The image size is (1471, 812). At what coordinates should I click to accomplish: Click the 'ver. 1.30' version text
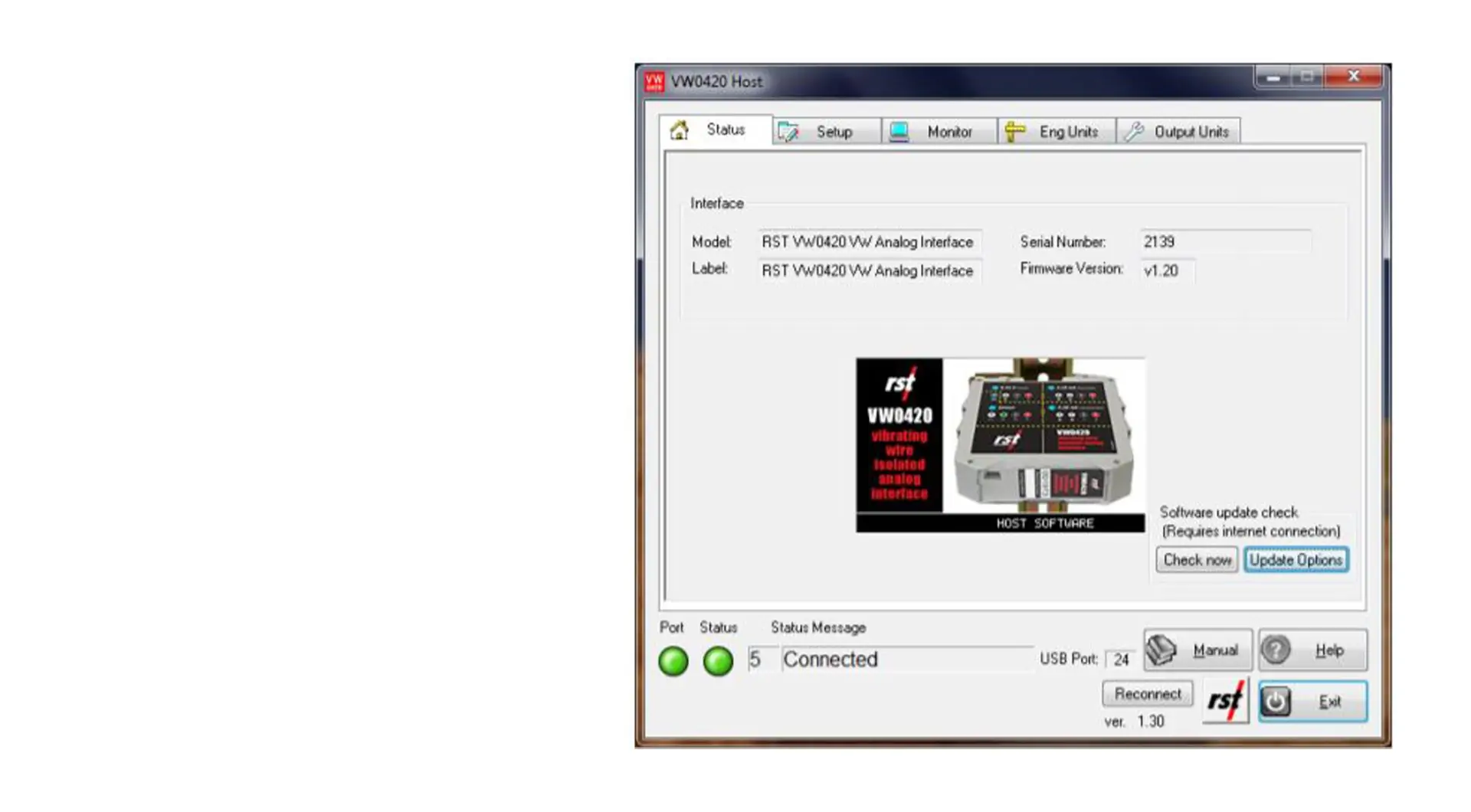click(1134, 722)
